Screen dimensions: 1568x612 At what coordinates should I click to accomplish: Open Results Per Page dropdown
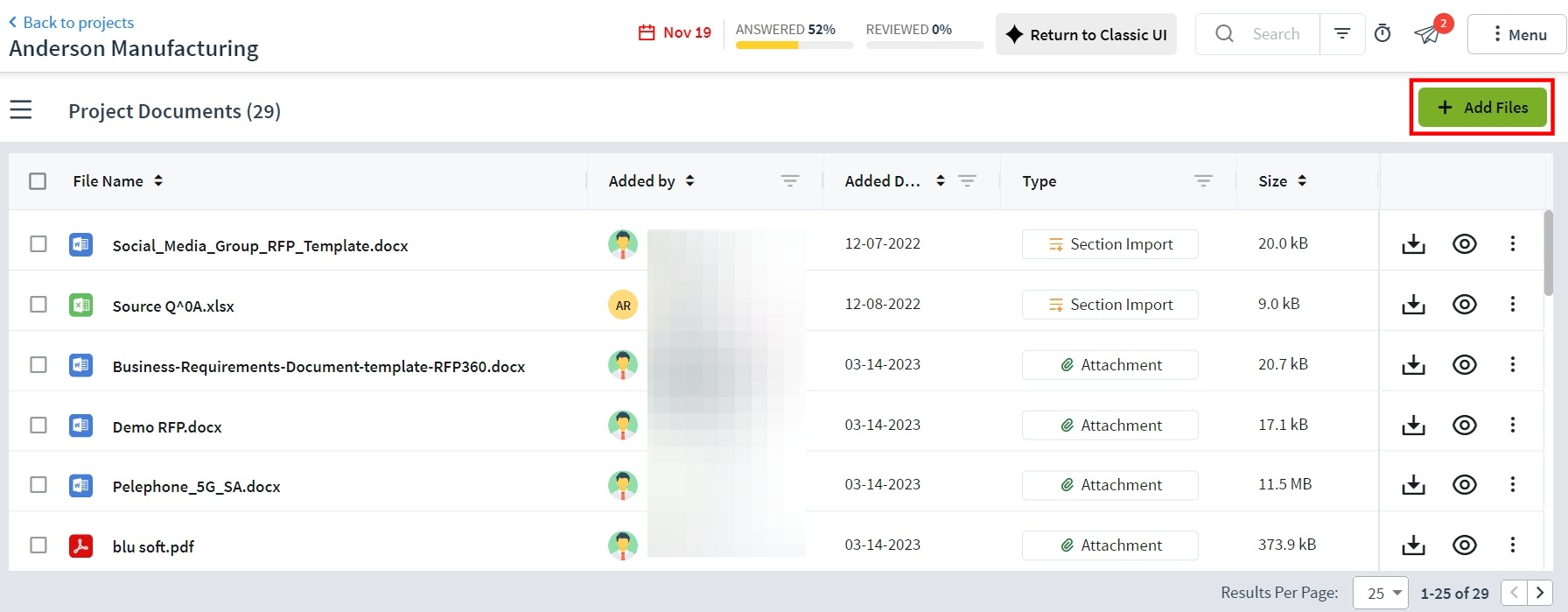pos(1381,593)
